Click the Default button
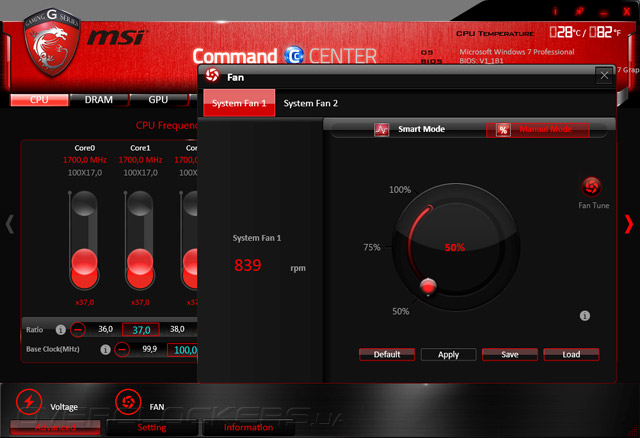Image resolution: width=640 pixels, height=438 pixels. (x=387, y=354)
